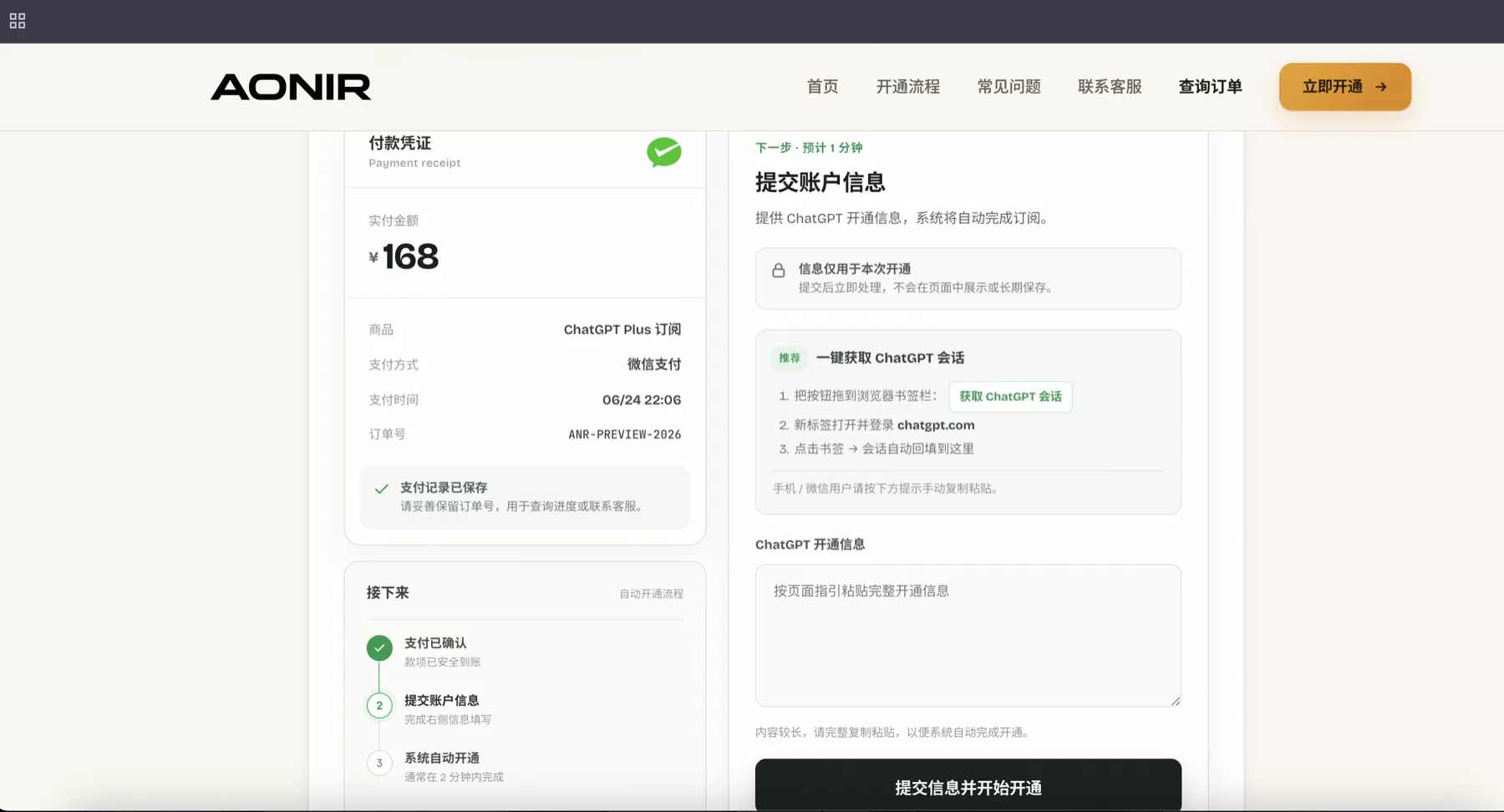This screenshot has width=1504, height=812.
Task: Click the 信息仅用于本次开通 notice title
Action: [855, 269]
